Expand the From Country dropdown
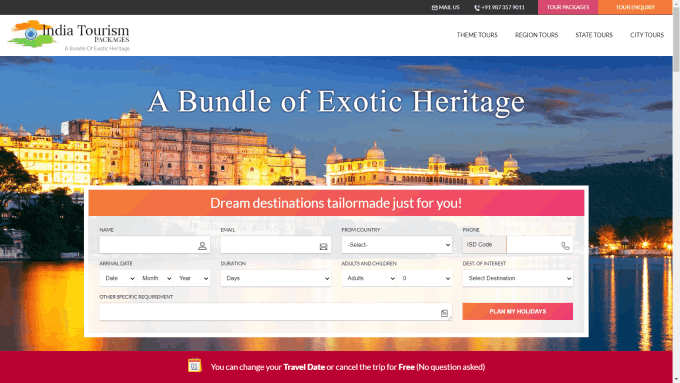 pyautogui.click(x=397, y=245)
